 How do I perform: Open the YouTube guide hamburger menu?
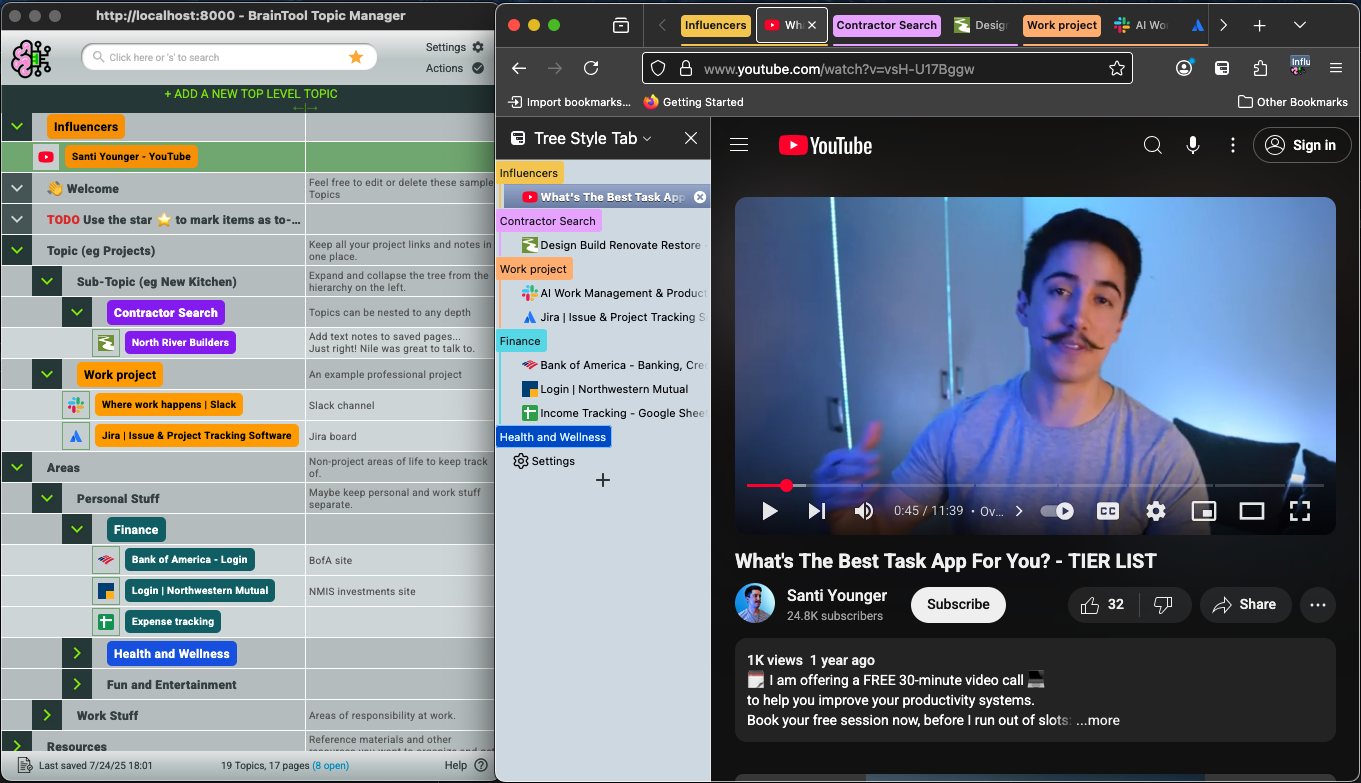click(x=739, y=145)
